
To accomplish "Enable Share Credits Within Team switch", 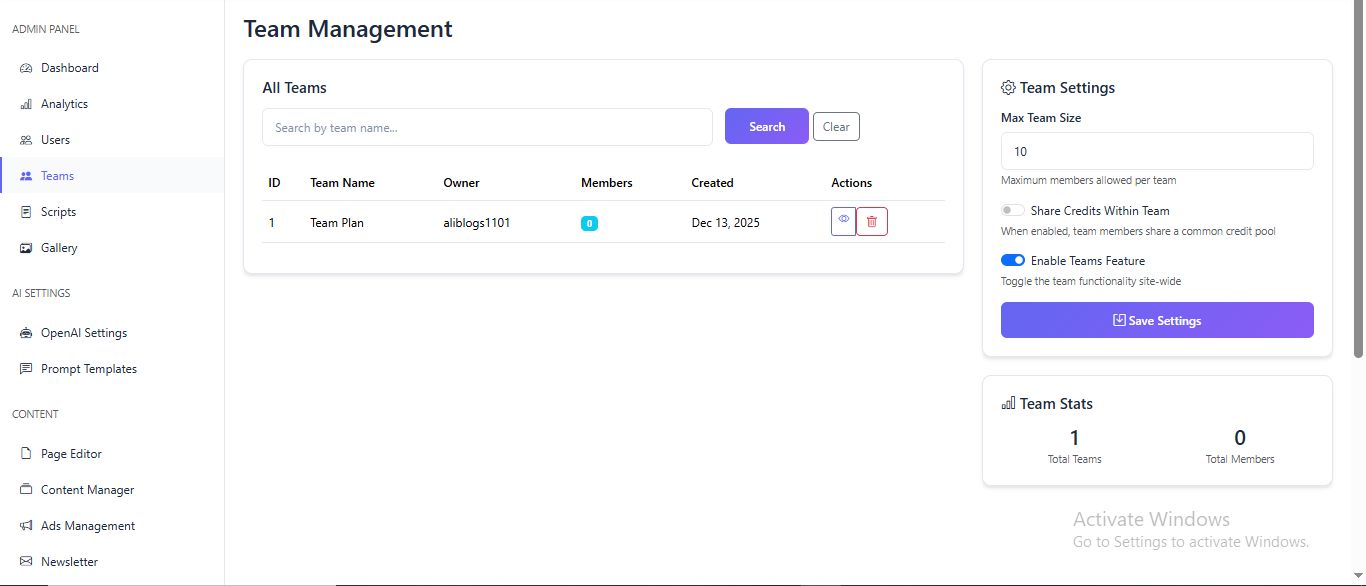I will click(1013, 211).
